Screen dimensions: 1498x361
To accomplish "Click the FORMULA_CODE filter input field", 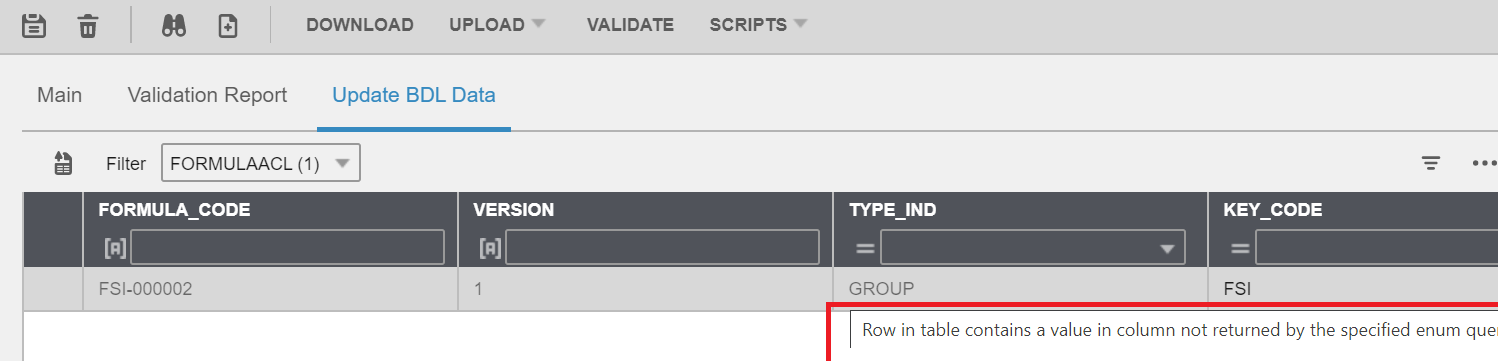I will pos(288,247).
